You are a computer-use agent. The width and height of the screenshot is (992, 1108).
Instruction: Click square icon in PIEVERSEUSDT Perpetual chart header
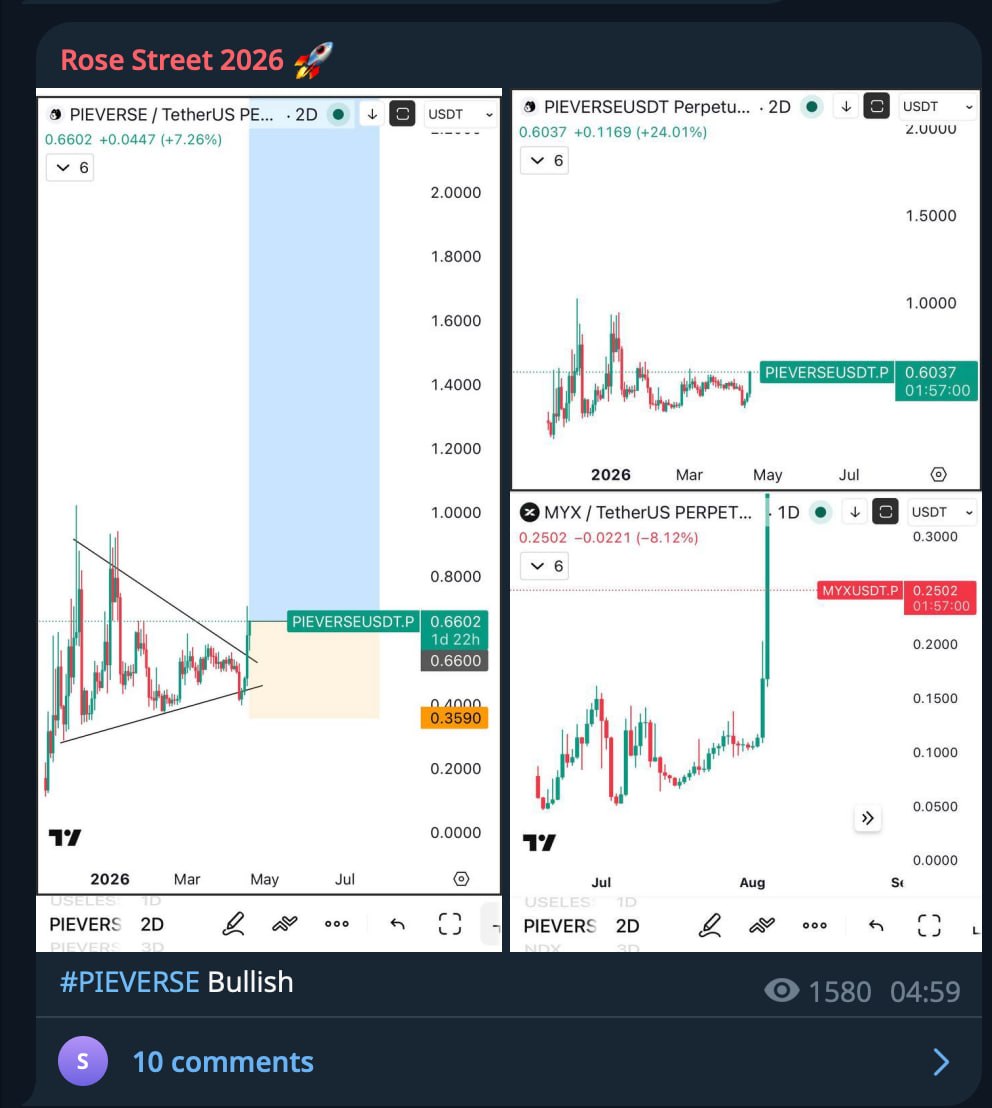[x=877, y=106]
